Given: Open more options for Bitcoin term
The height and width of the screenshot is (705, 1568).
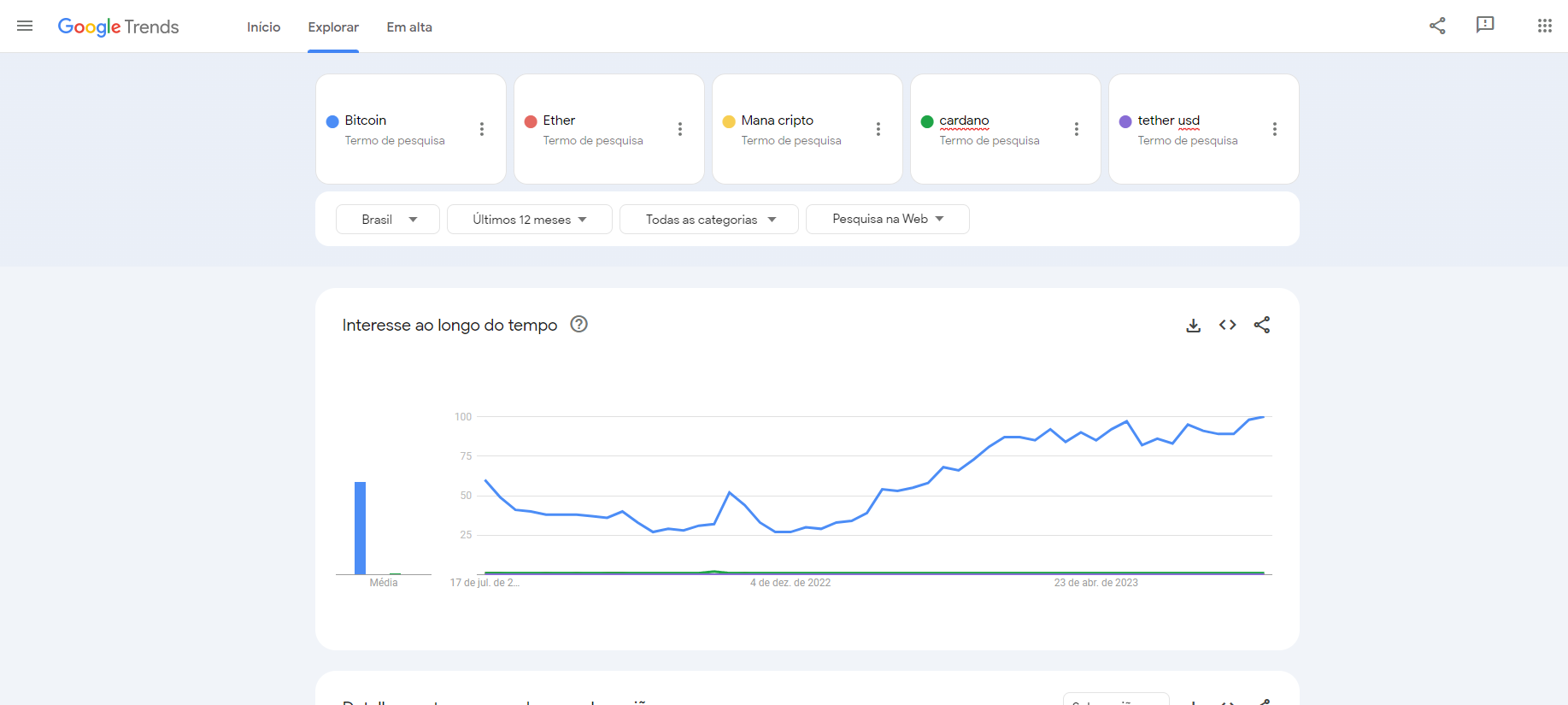Looking at the screenshot, I should (482, 129).
